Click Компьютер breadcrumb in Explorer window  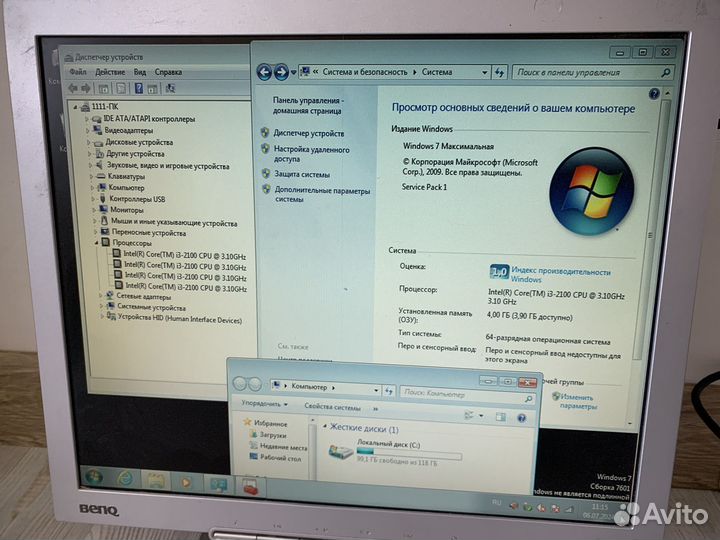309,387
